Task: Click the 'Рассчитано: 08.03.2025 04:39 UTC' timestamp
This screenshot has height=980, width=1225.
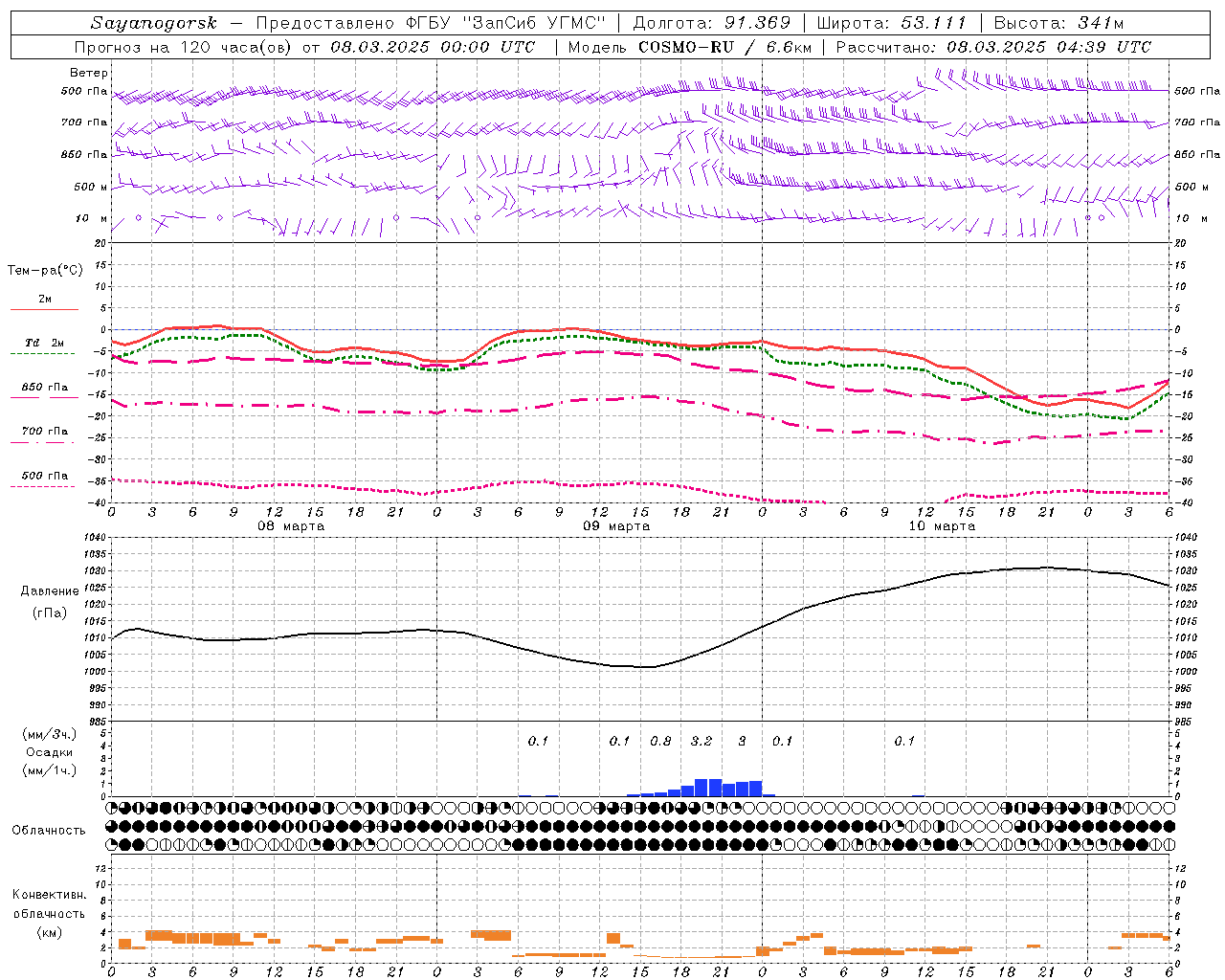Action: pos(993,47)
